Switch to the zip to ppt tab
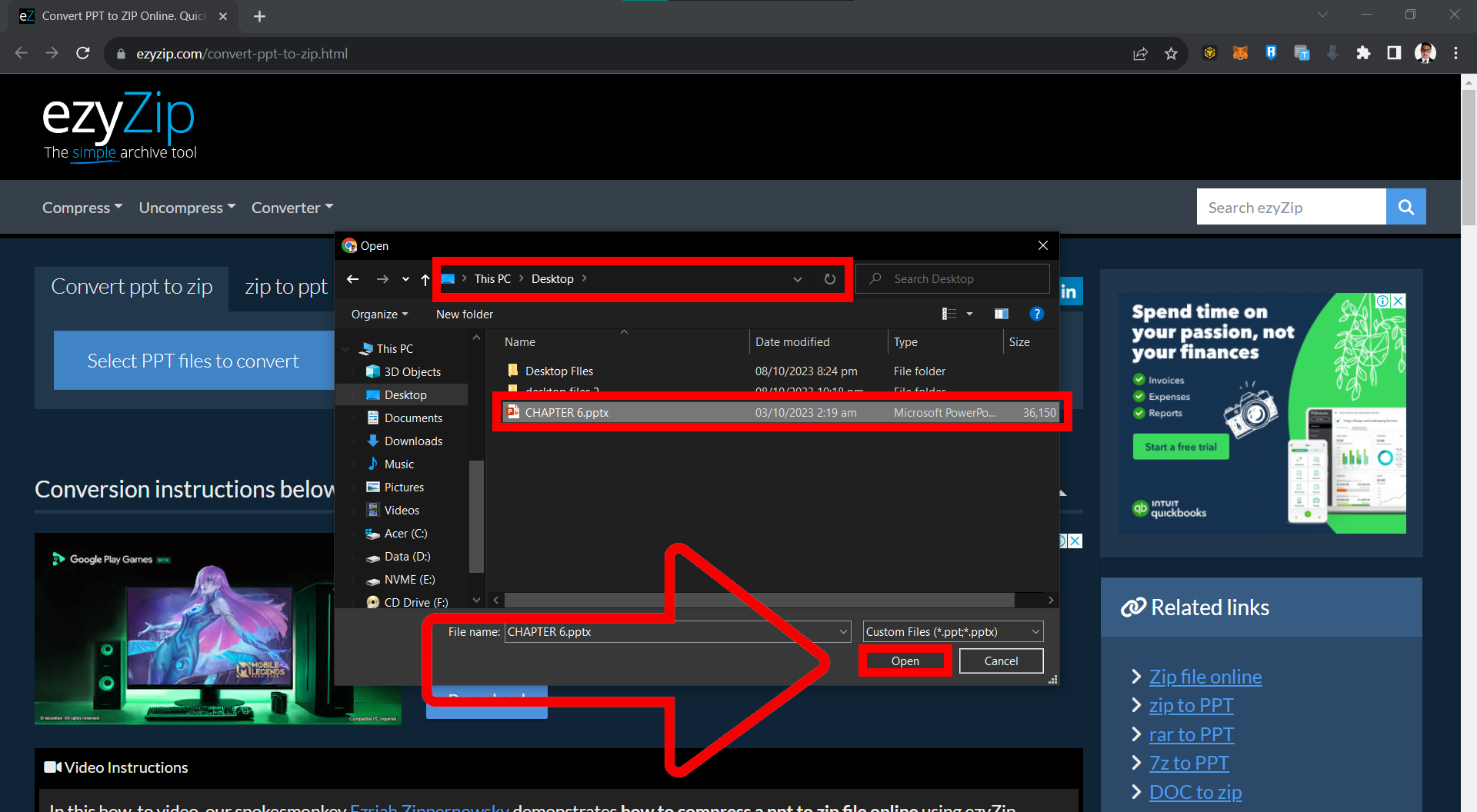This screenshot has height=812, width=1477. 285,286
